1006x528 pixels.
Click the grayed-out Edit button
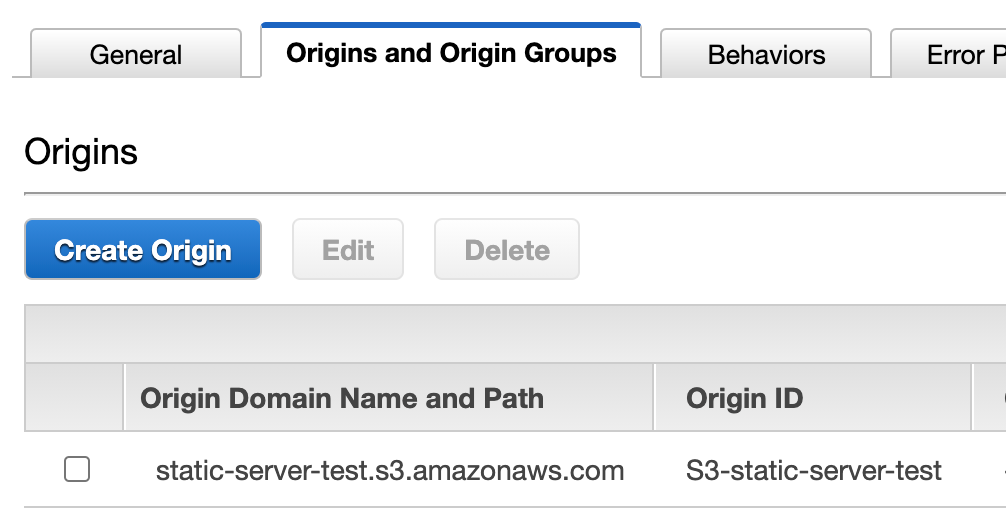pos(348,249)
